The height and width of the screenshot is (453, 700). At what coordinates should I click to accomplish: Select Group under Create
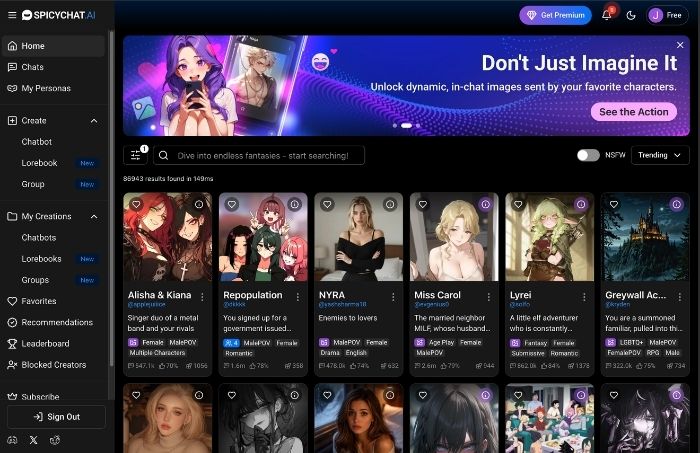pos(33,184)
